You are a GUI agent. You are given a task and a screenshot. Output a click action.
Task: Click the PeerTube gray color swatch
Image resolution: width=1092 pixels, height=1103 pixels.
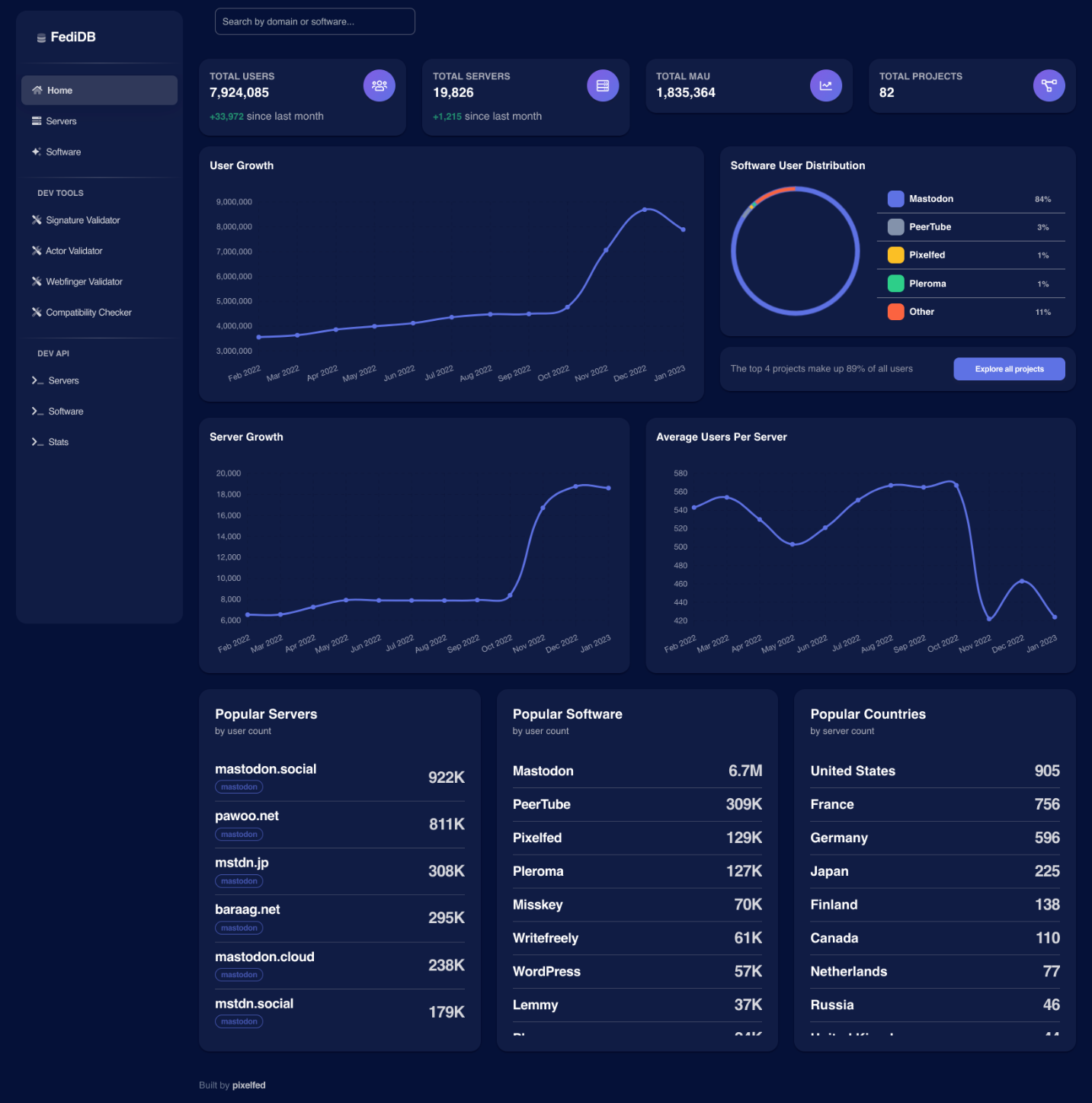click(x=896, y=227)
